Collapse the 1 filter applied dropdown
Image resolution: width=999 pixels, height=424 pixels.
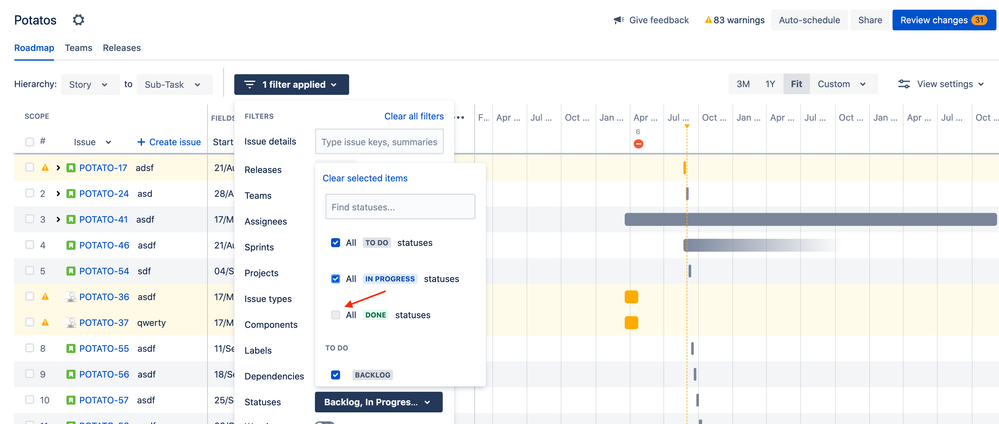tap(291, 84)
